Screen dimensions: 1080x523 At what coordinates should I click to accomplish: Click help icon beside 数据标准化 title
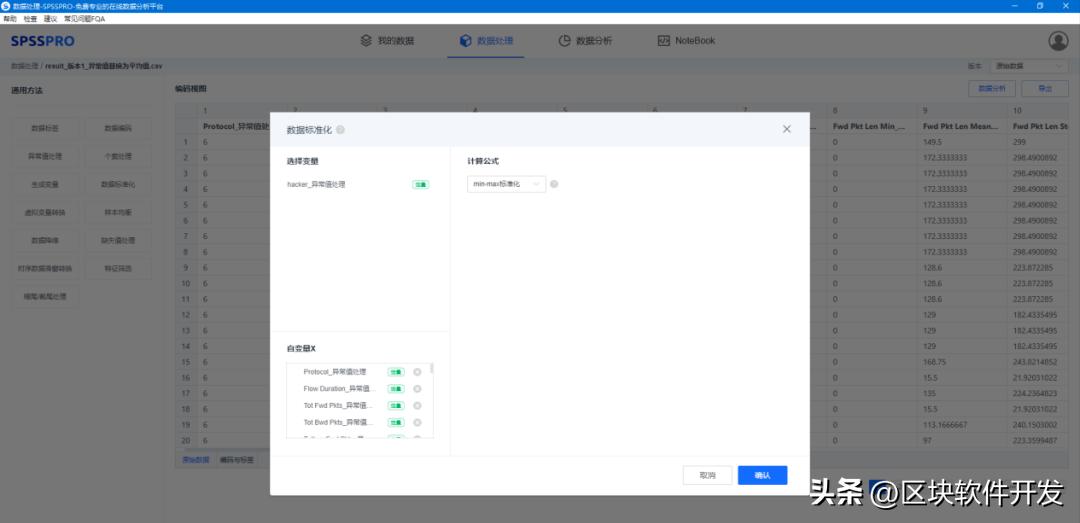point(341,130)
